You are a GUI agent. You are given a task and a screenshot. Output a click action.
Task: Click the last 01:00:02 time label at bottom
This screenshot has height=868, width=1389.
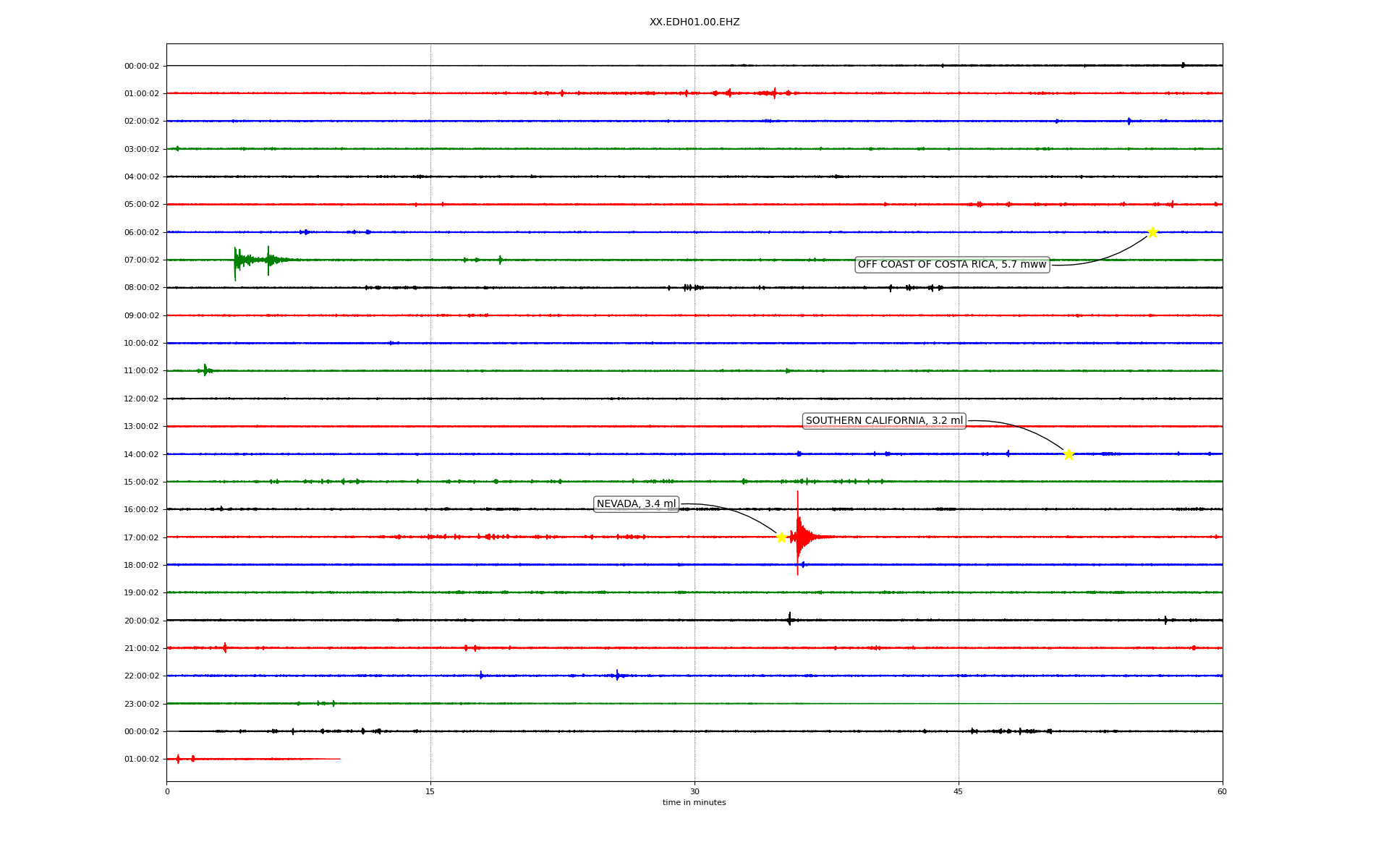[x=142, y=759]
